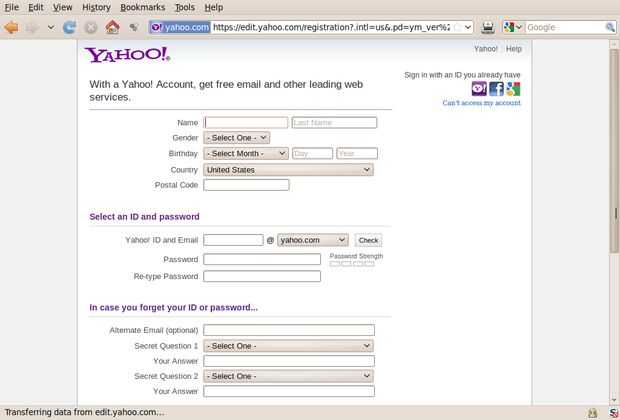Reload the page with the refresh icon

tap(69, 27)
